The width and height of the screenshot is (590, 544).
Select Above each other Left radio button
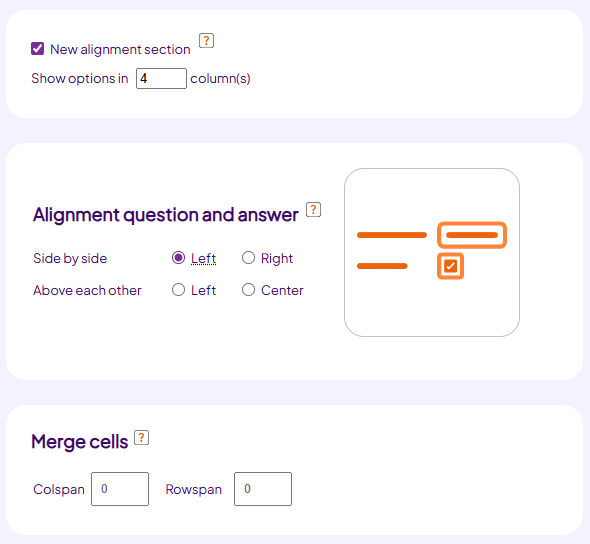[x=178, y=290]
